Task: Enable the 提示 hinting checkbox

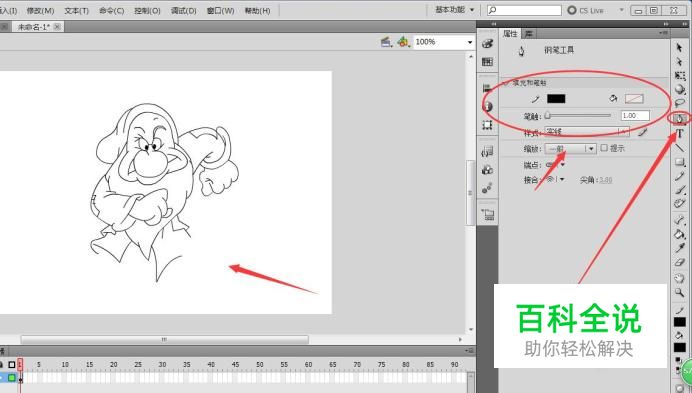Action: point(604,148)
